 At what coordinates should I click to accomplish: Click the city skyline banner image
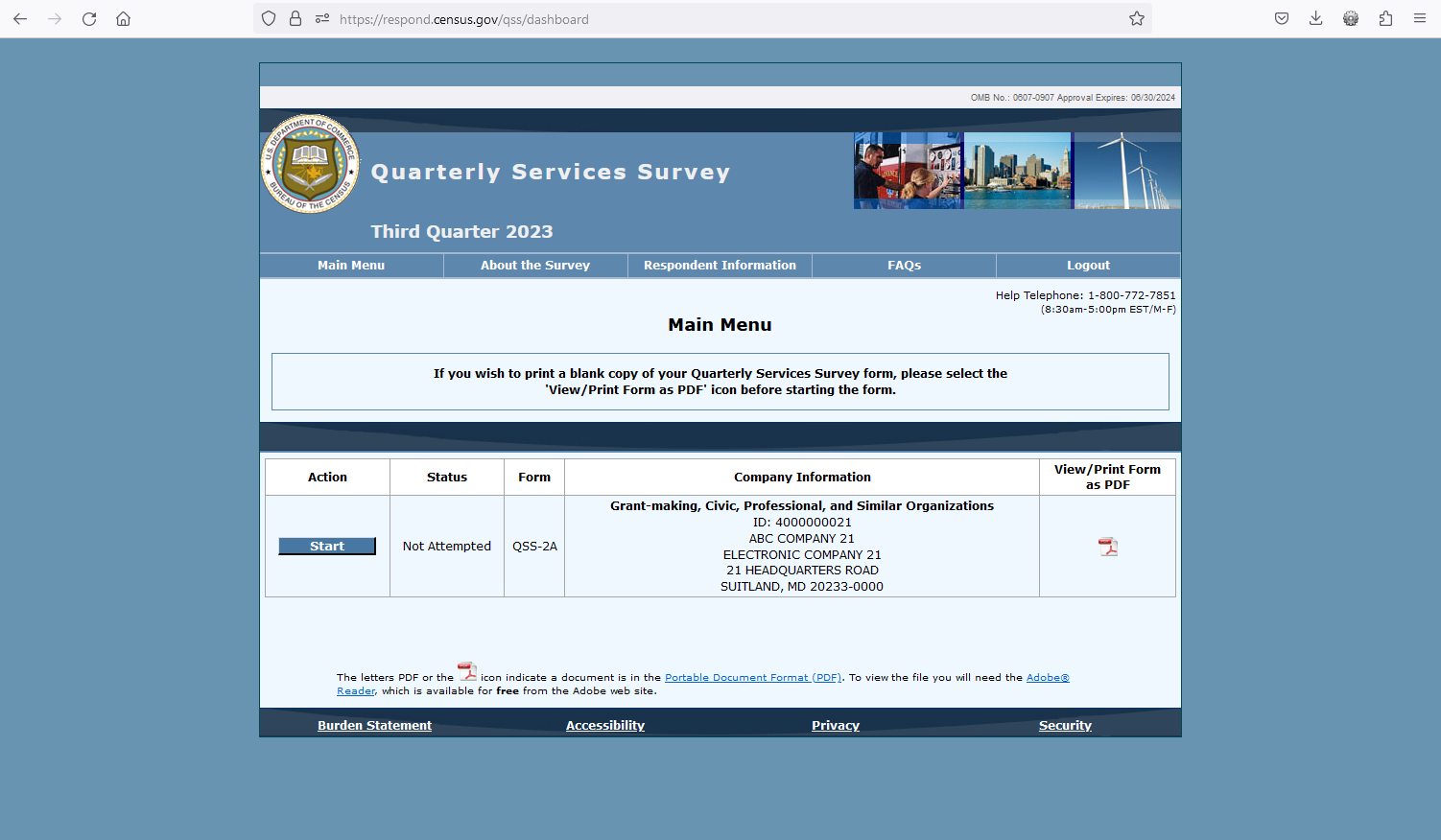1017,171
